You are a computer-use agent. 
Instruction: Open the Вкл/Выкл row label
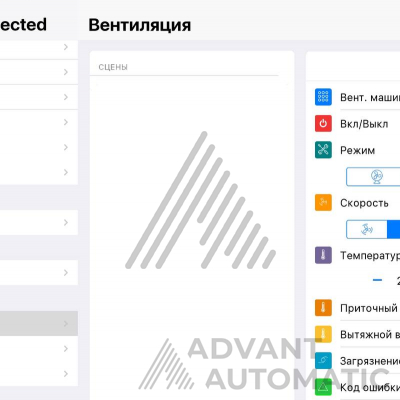[364, 124]
